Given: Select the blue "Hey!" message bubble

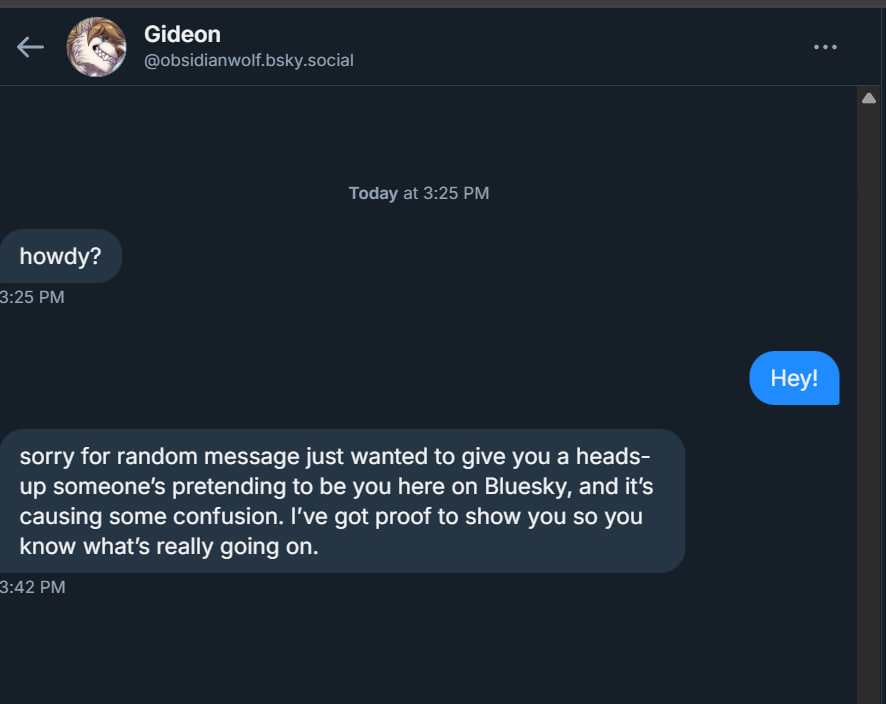Looking at the screenshot, I should pyautogui.click(x=794, y=378).
